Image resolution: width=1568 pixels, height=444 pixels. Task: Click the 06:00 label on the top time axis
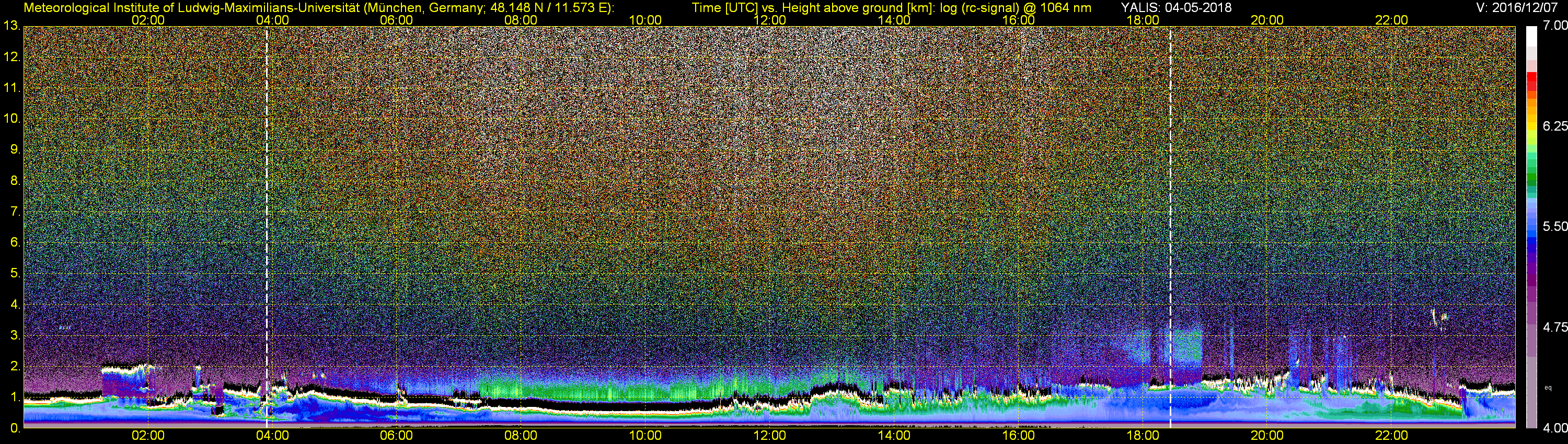point(396,20)
